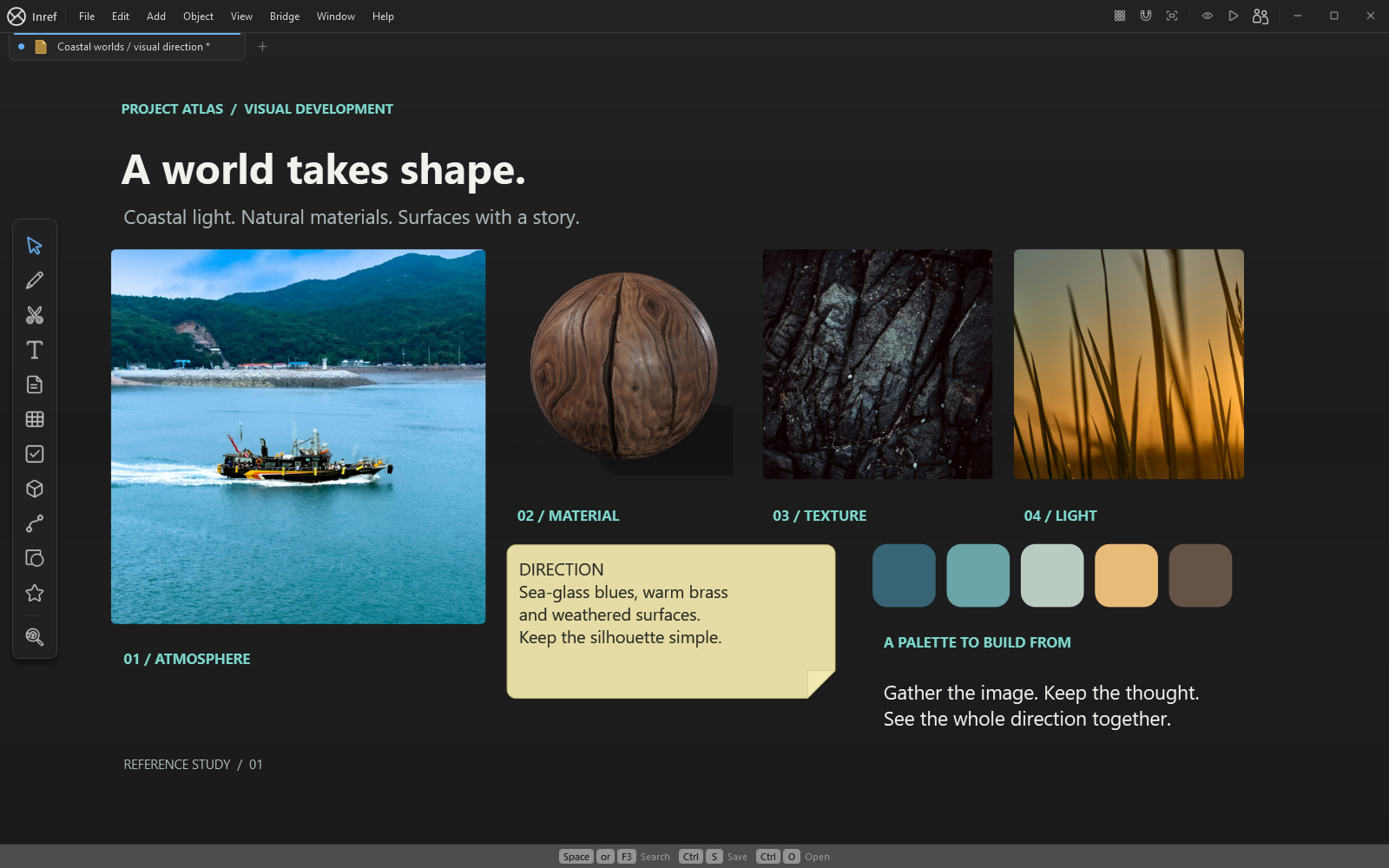Select the cracked wood sphere image
1389x868 pixels.
pos(623,366)
